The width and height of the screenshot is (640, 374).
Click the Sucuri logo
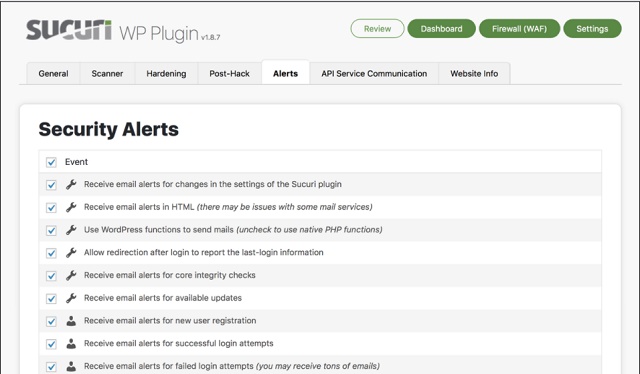(69, 30)
